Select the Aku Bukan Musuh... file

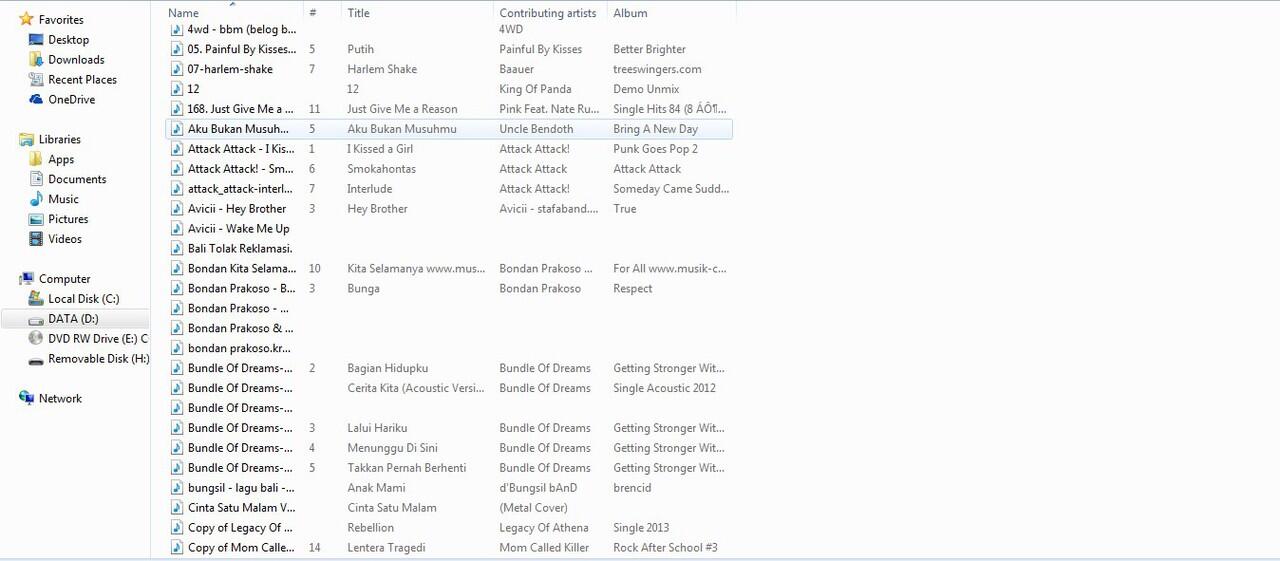coord(238,129)
